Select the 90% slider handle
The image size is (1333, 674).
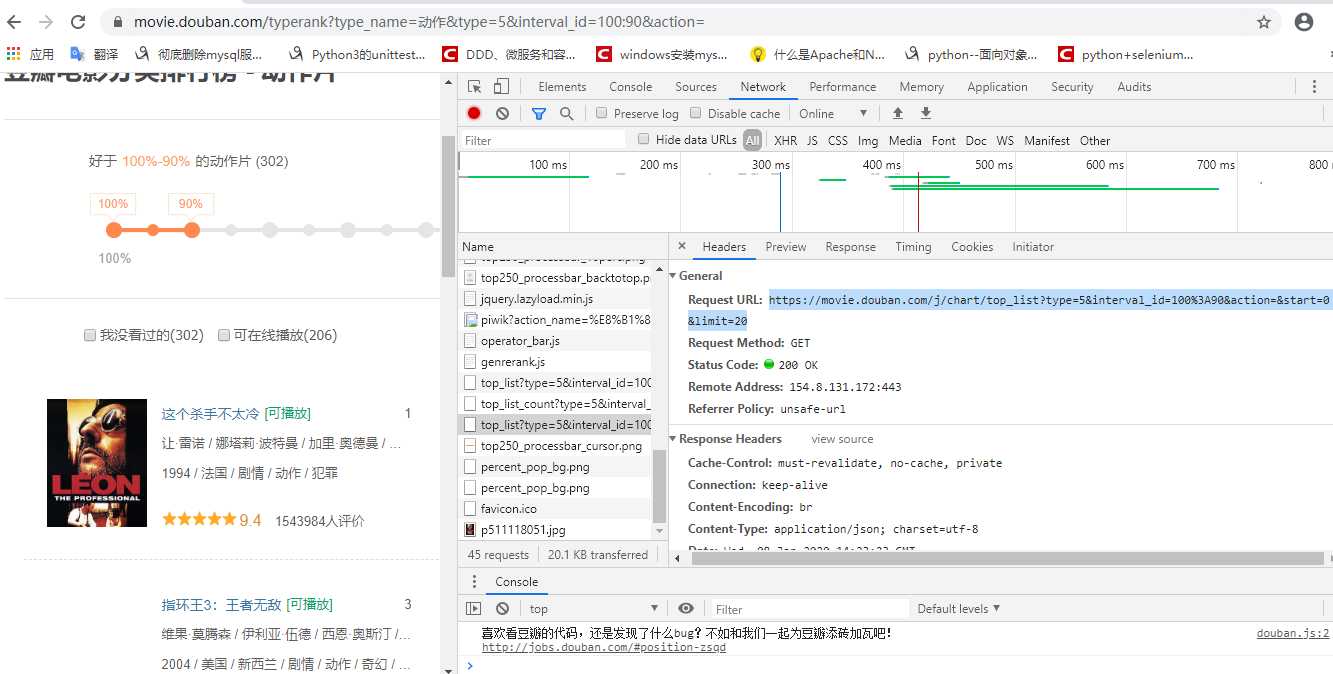[x=192, y=230]
